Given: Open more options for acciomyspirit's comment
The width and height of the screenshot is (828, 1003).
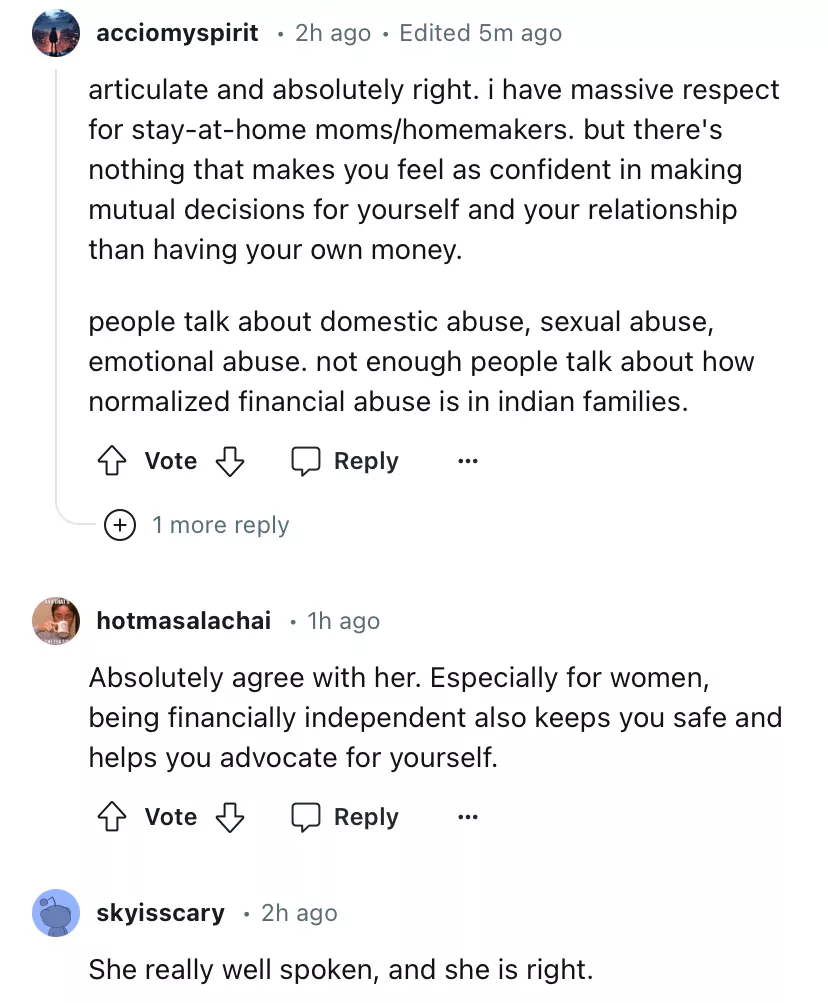Looking at the screenshot, I should click(x=467, y=461).
